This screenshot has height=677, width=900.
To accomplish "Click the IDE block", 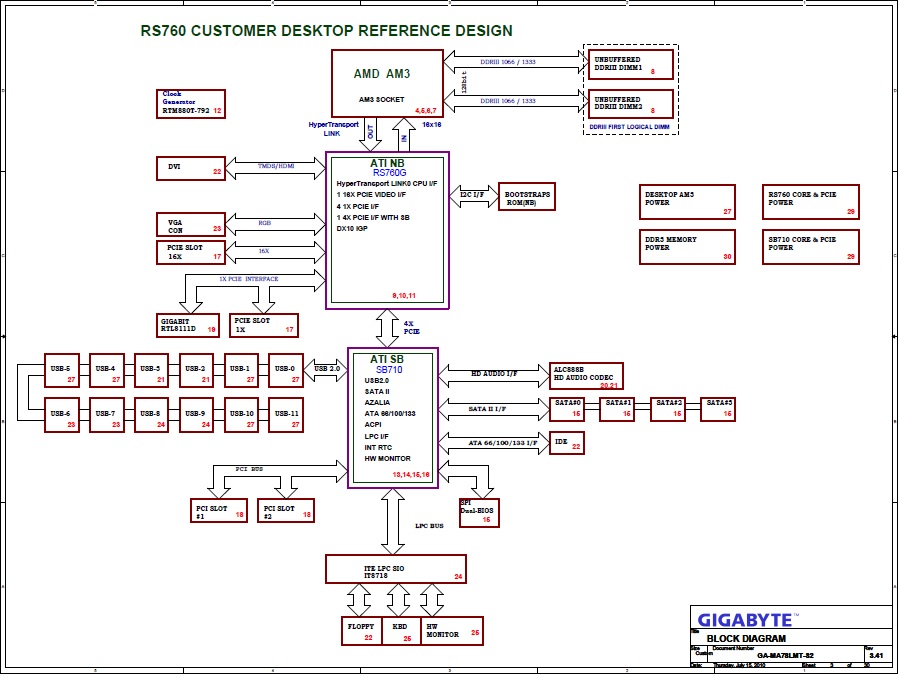I will pyautogui.click(x=567, y=442).
